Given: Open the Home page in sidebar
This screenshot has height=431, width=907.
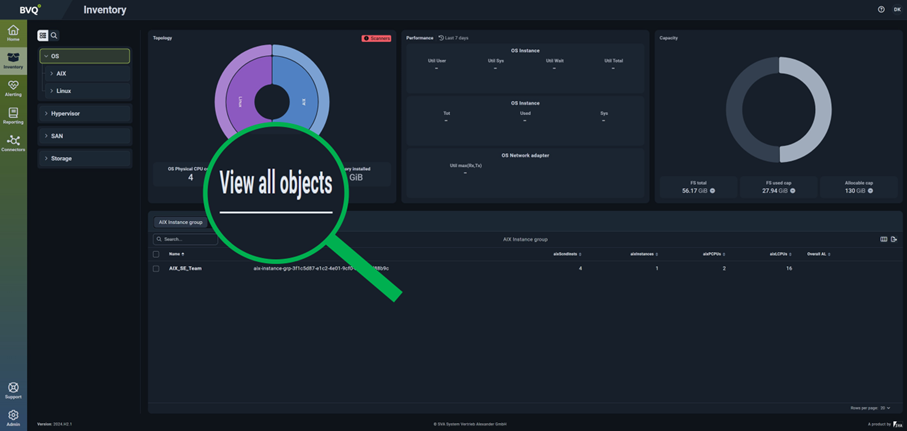Looking at the screenshot, I should [x=13, y=33].
